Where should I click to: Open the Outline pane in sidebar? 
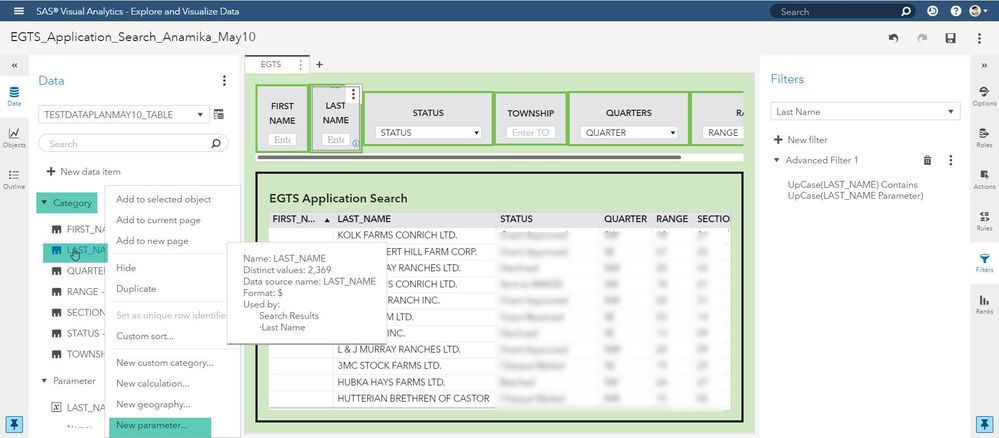[x=14, y=178]
